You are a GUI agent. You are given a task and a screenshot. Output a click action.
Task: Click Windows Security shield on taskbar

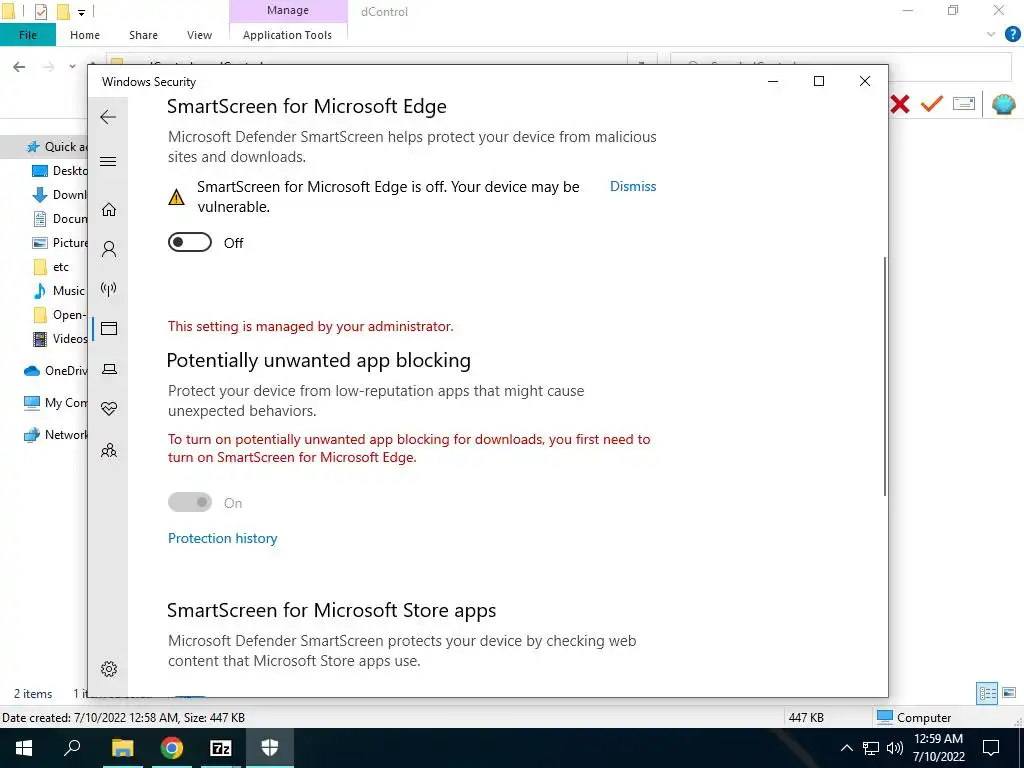270,748
